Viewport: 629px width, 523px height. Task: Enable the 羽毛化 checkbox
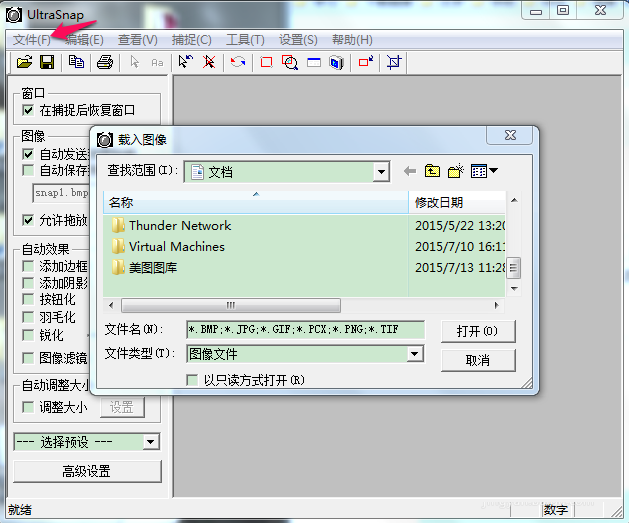click(28, 317)
